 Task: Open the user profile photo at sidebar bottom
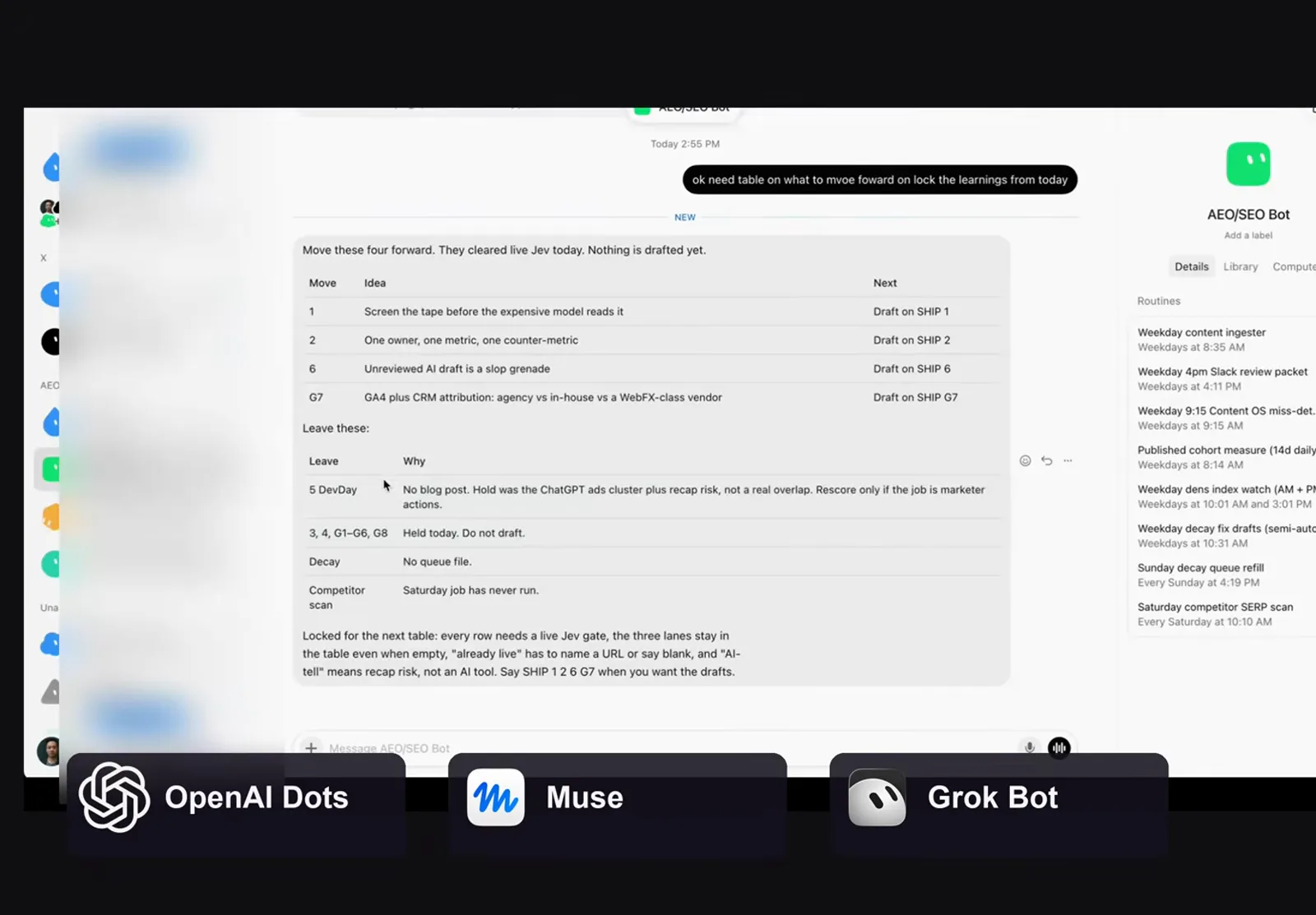(x=49, y=751)
